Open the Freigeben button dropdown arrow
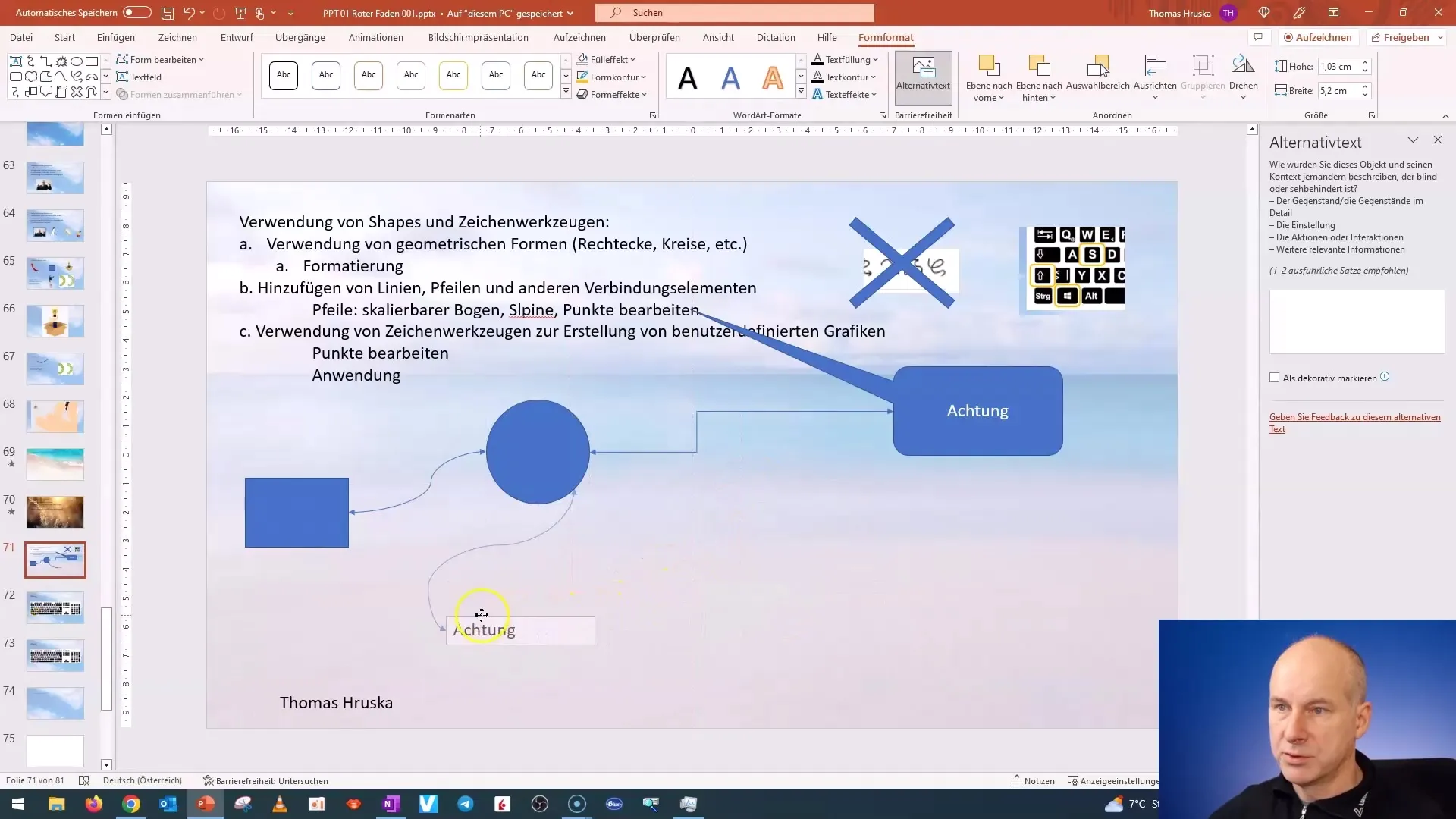This screenshot has width=1456, height=819. [1440, 37]
